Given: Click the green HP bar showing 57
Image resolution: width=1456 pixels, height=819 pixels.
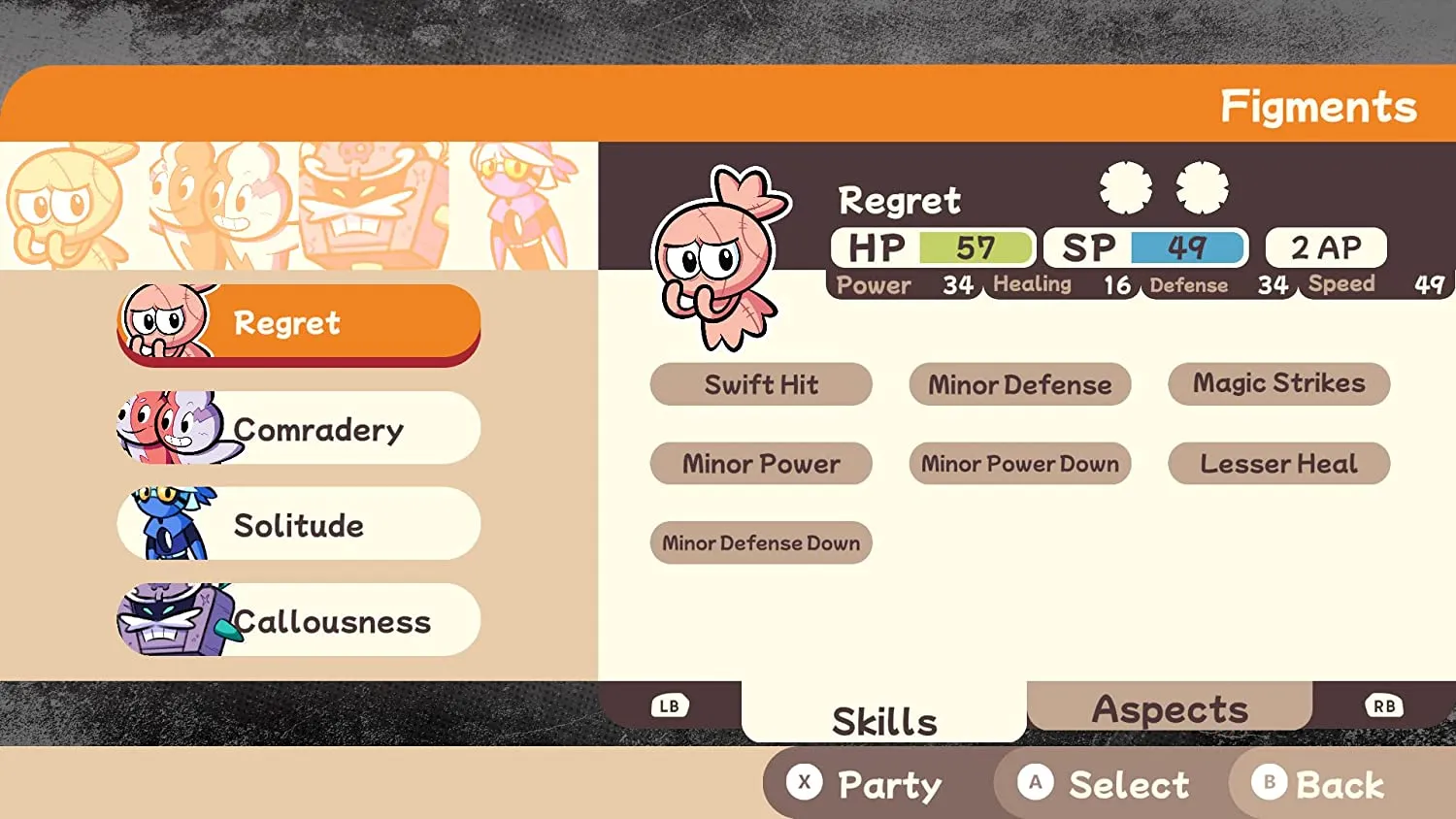Looking at the screenshot, I should pyautogui.click(x=976, y=247).
